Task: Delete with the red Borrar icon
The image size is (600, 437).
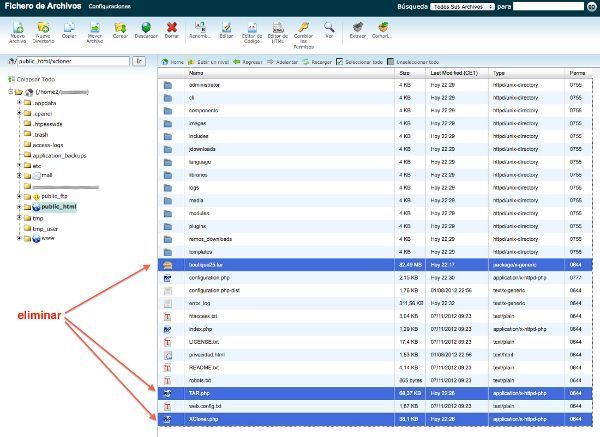Action: point(172,28)
